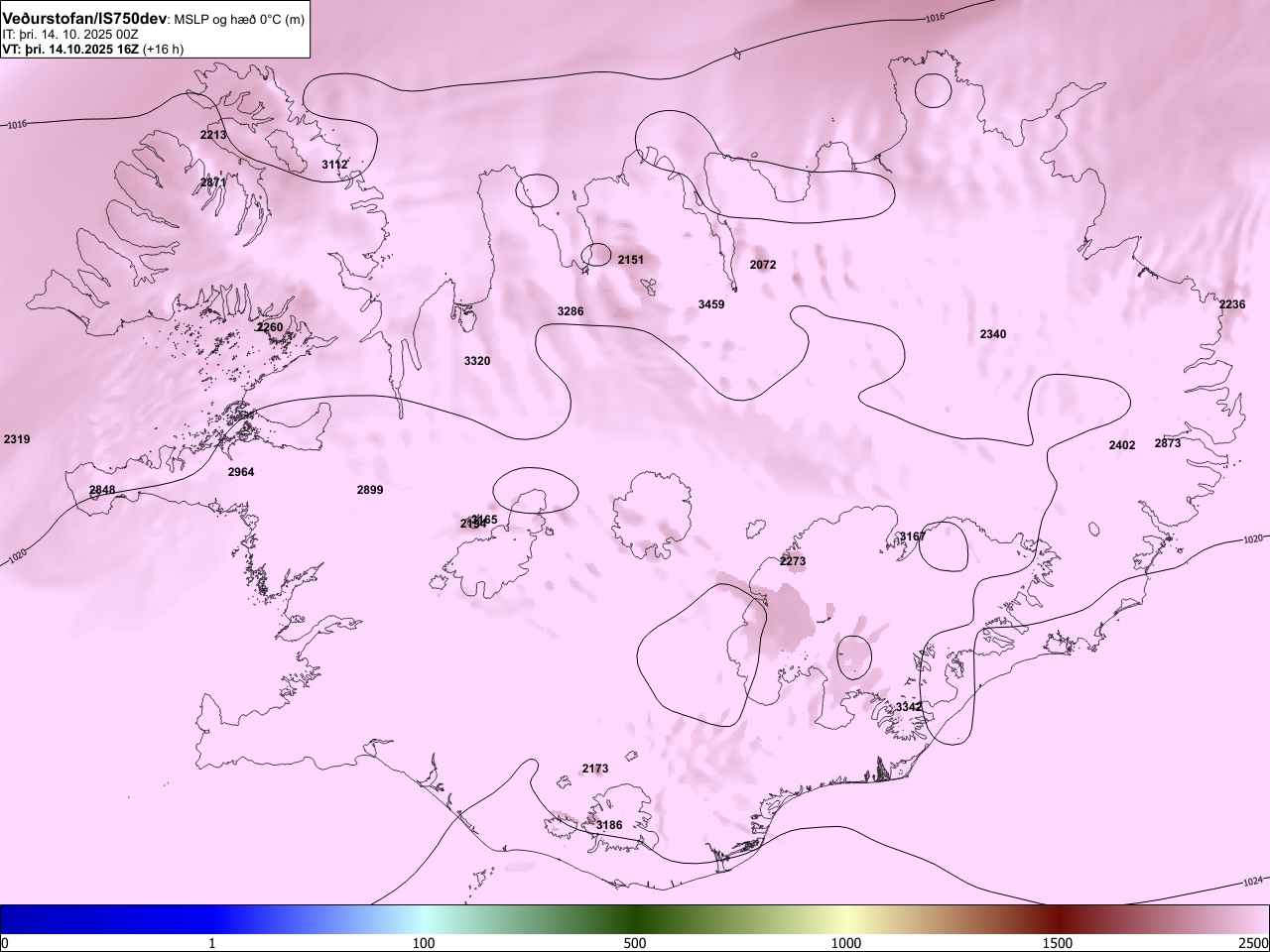
Task: Click the height value 2873
Action: [1168, 443]
